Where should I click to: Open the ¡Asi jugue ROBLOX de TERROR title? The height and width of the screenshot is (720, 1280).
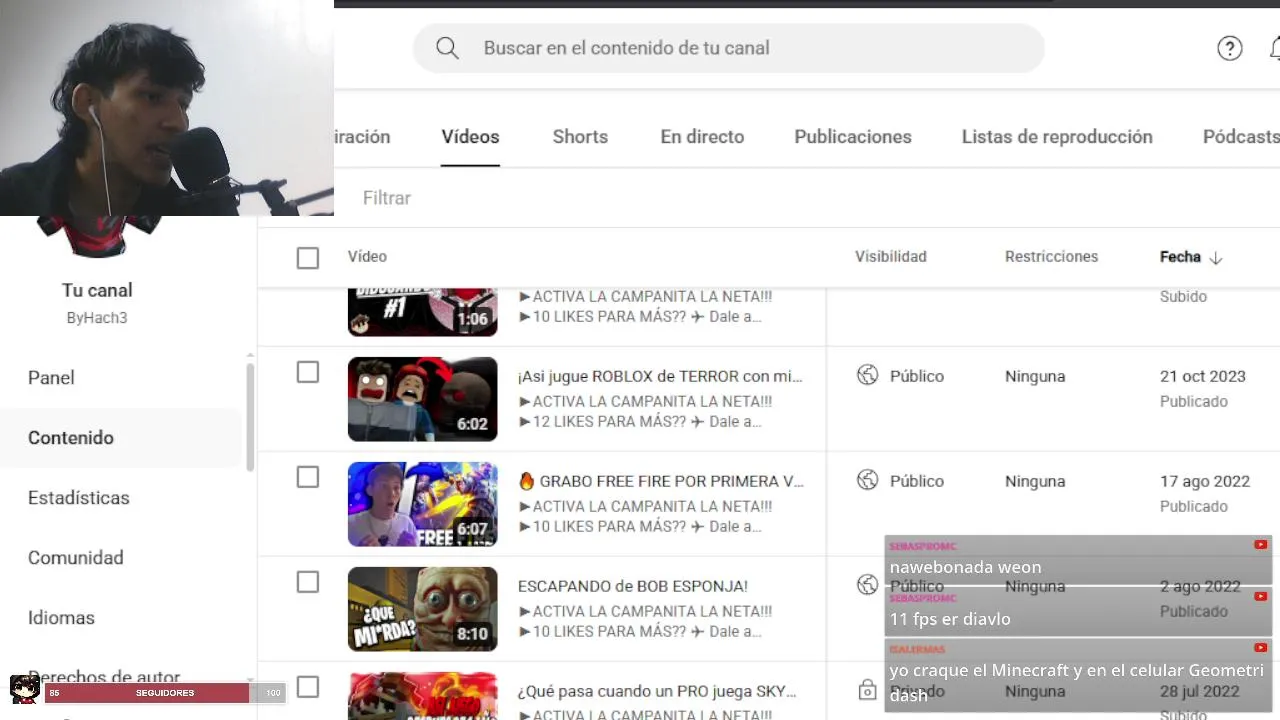(660, 376)
